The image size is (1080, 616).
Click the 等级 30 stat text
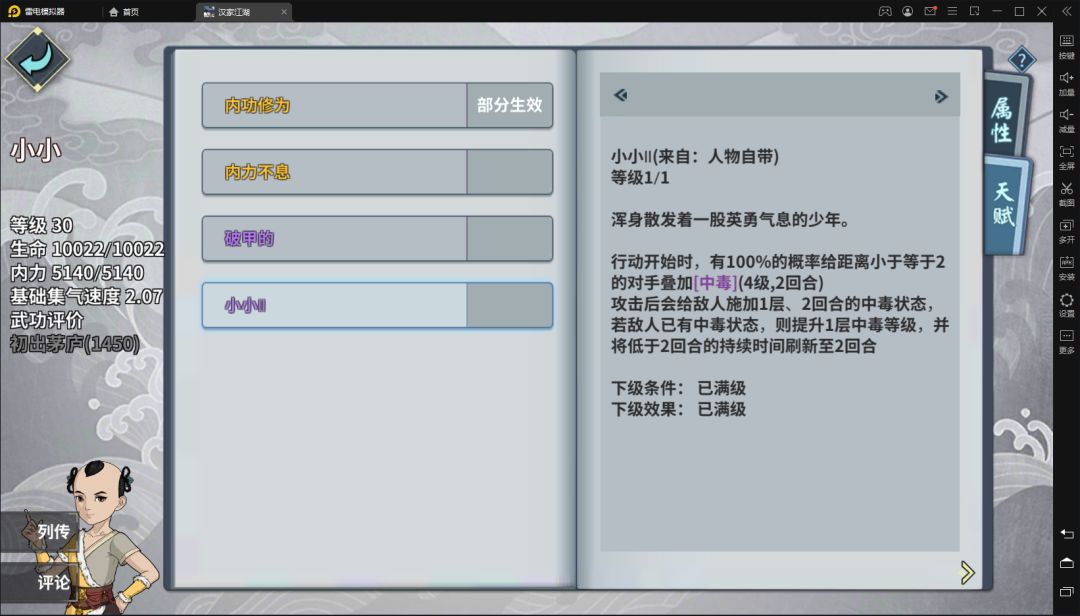tap(41, 225)
